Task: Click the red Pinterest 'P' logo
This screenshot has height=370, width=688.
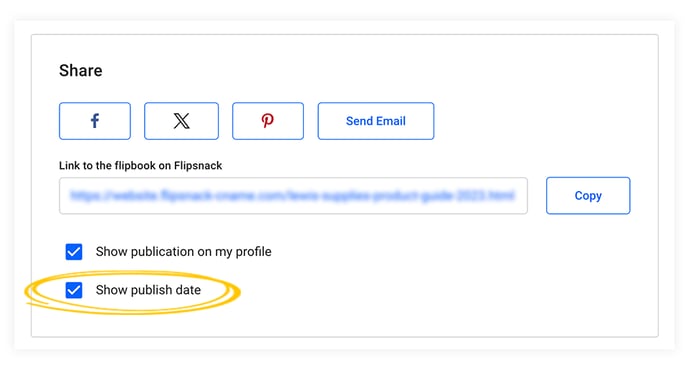Action: point(268,121)
